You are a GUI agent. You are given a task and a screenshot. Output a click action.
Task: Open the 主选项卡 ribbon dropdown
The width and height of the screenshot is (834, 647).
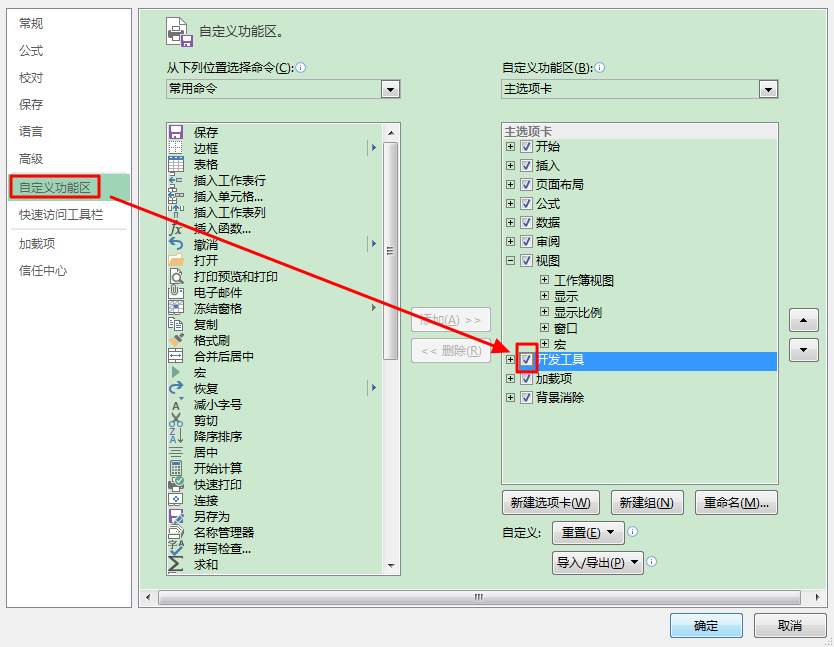click(768, 89)
